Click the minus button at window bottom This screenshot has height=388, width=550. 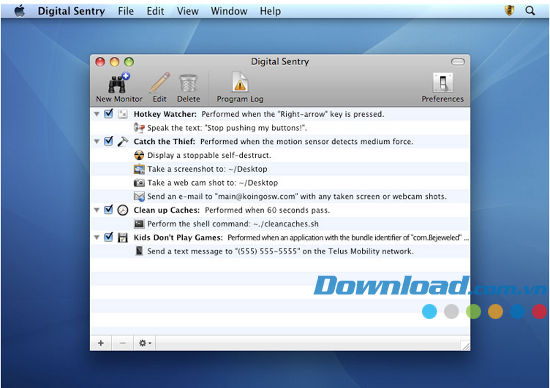(123, 343)
